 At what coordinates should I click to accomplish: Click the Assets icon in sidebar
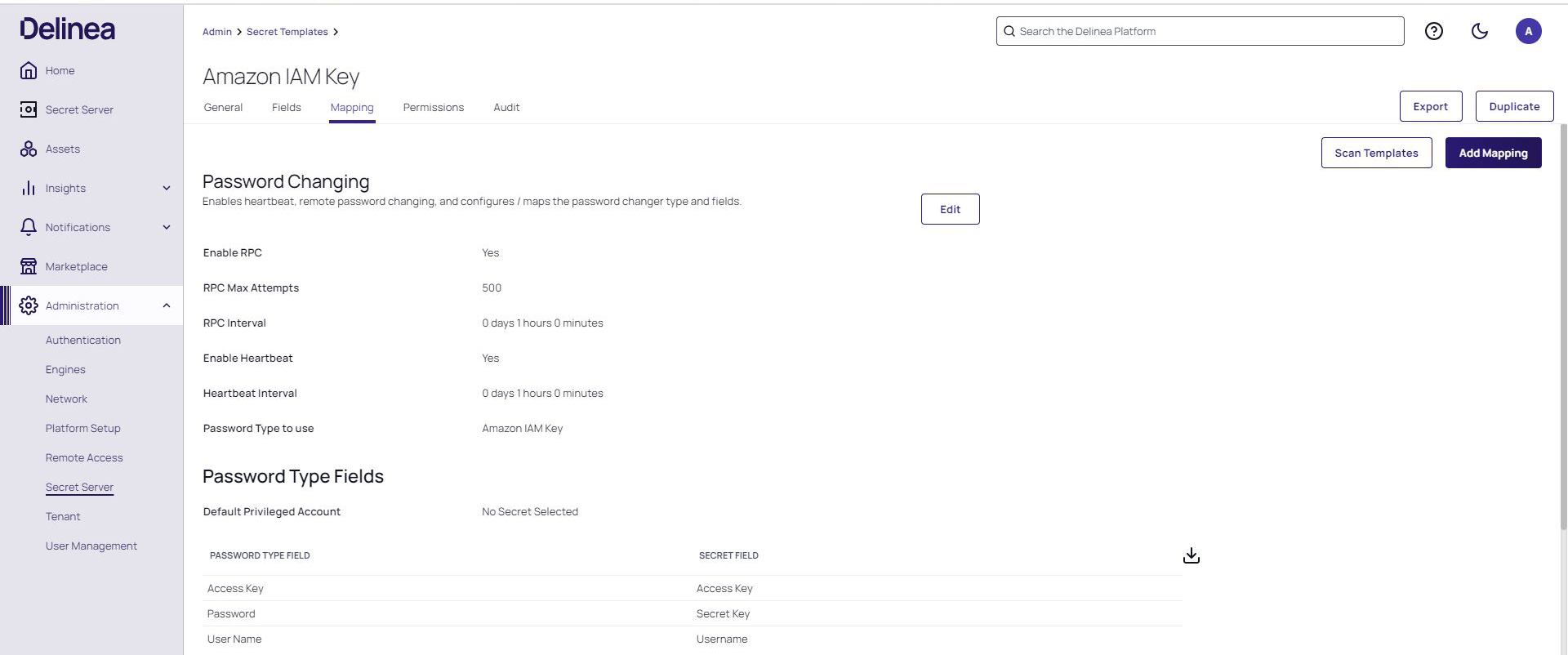pyautogui.click(x=29, y=149)
